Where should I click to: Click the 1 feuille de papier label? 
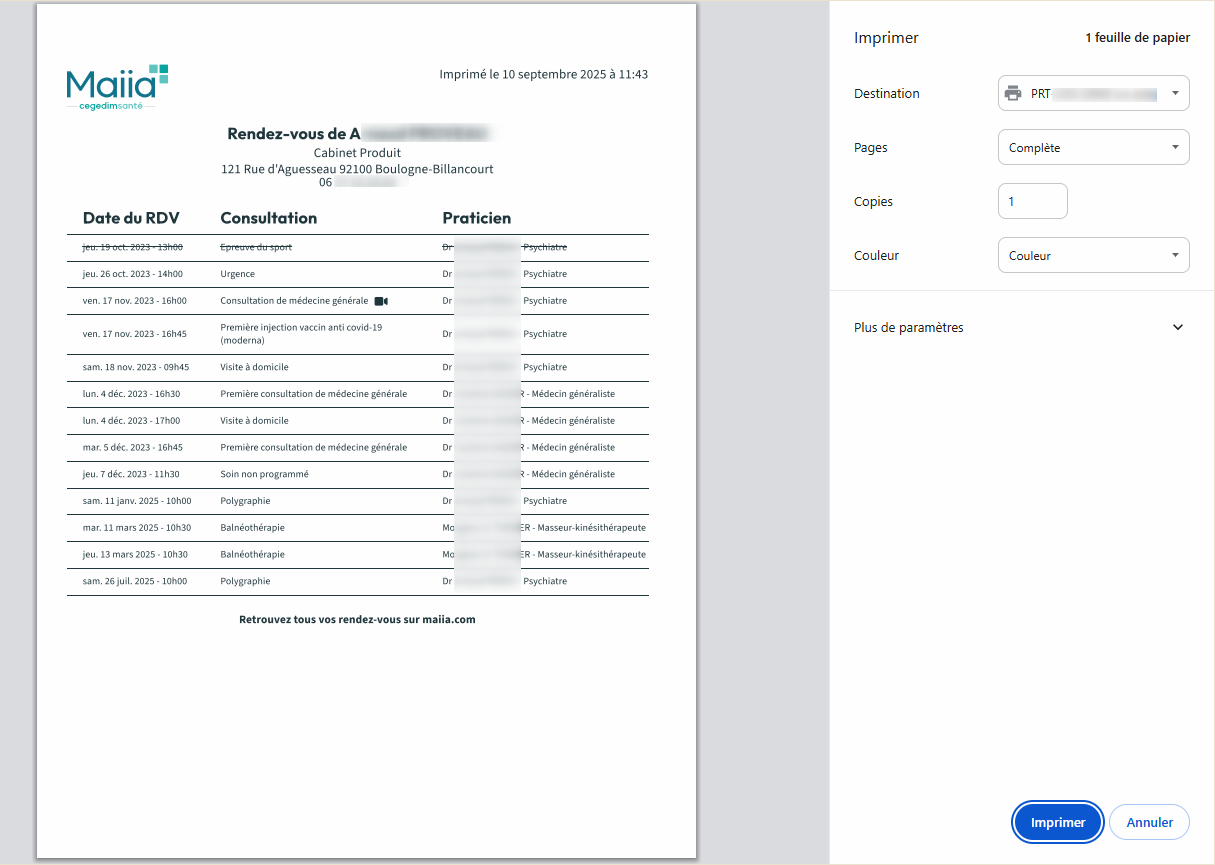click(1137, 38)
